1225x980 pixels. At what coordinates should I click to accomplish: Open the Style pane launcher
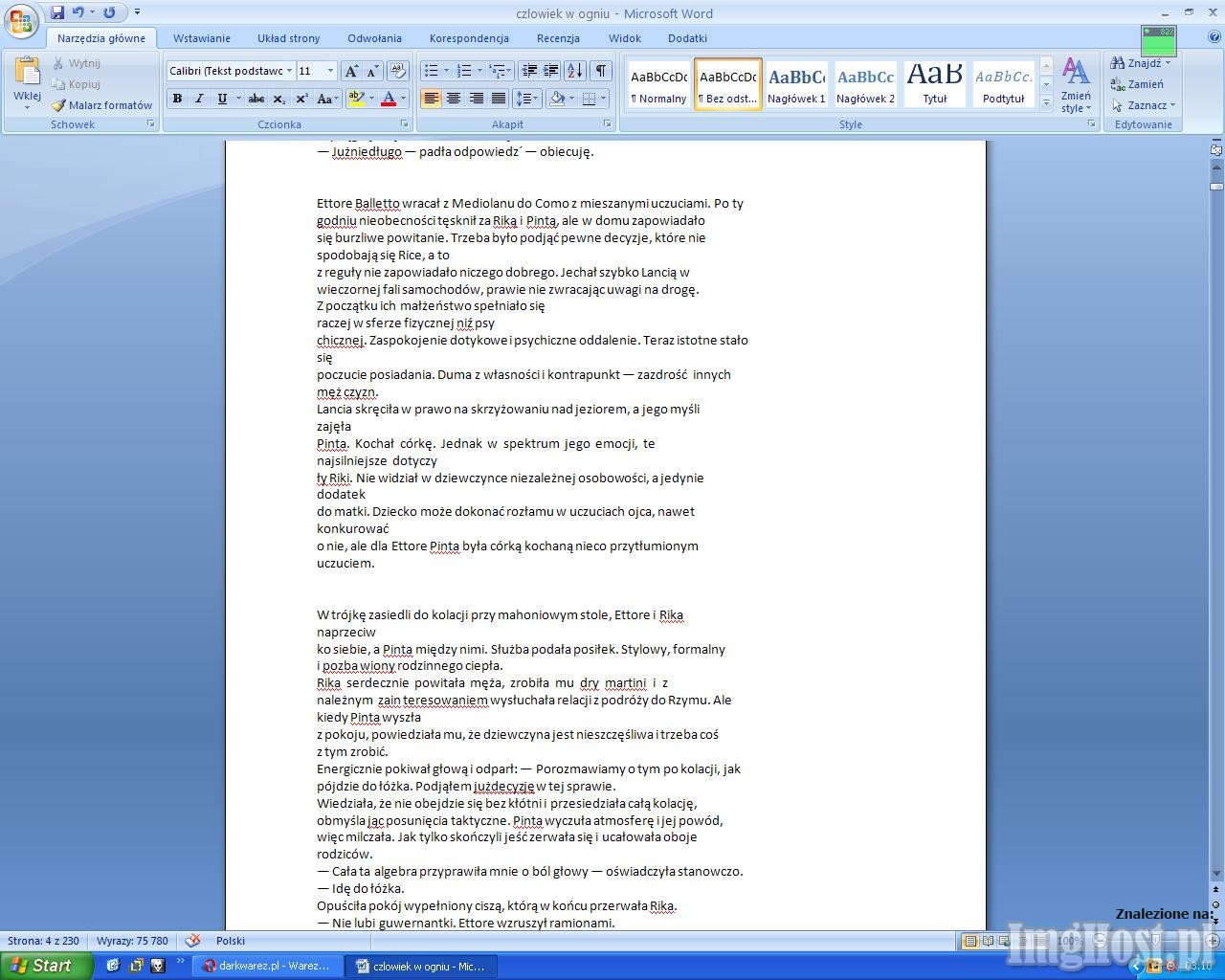pos(1092,124)
